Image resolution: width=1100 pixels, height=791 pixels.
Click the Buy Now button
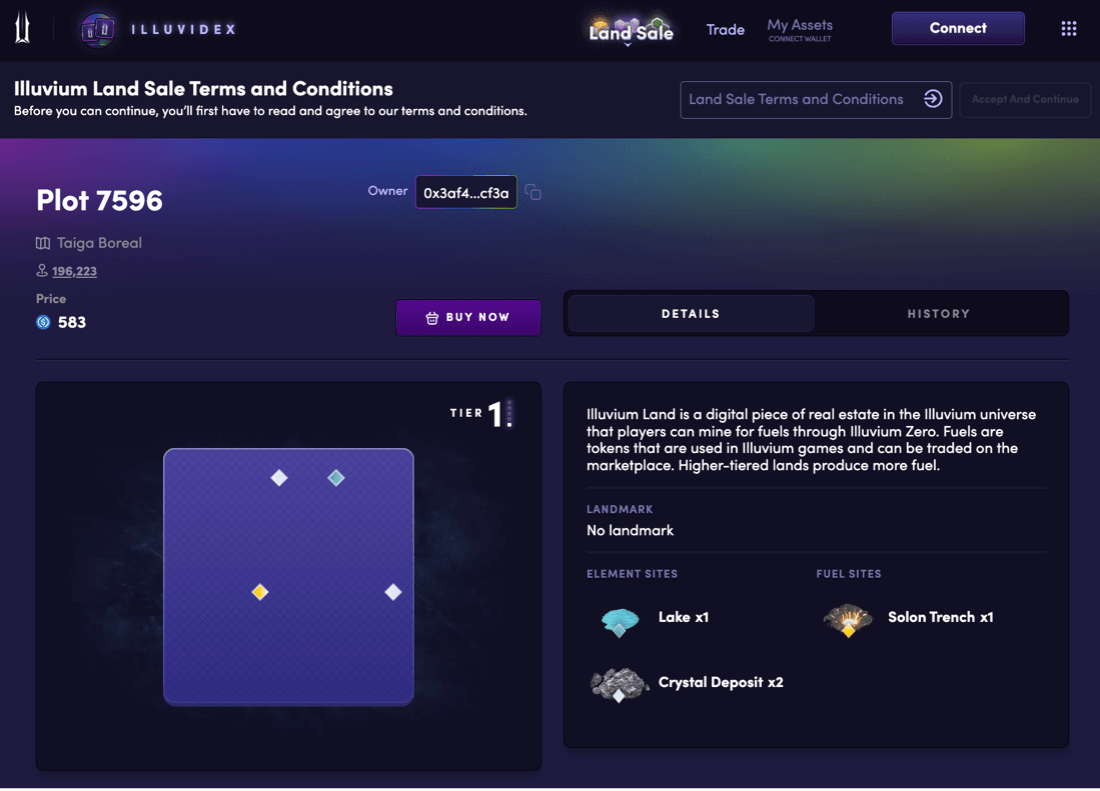click(x=468, y=317)
